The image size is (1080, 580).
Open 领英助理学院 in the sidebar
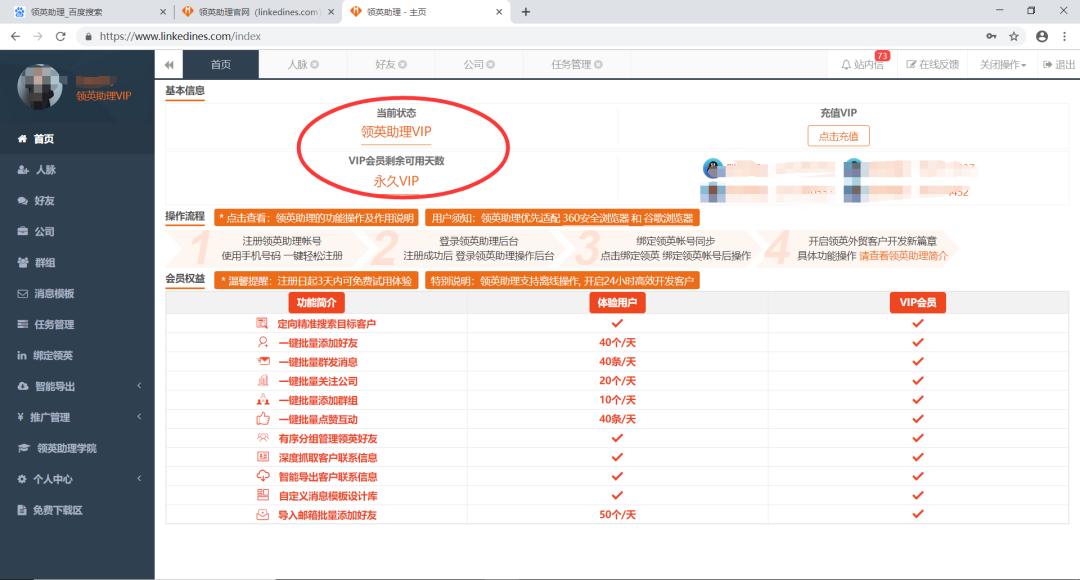(77, 448)
